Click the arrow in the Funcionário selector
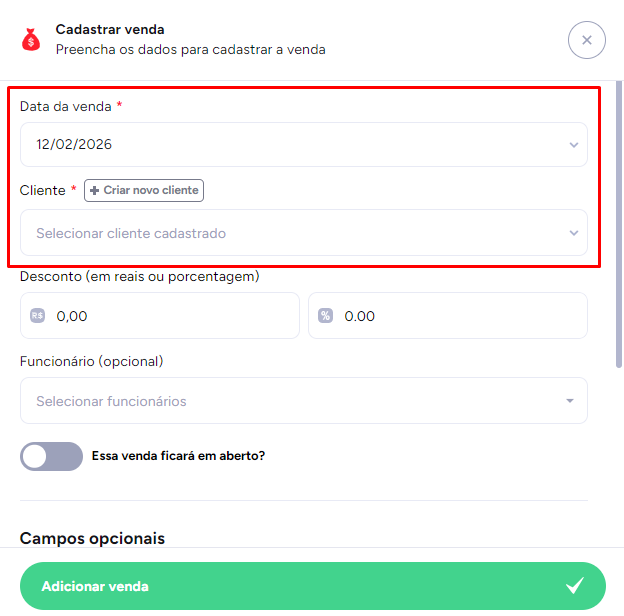 click(x=570, y=401)
